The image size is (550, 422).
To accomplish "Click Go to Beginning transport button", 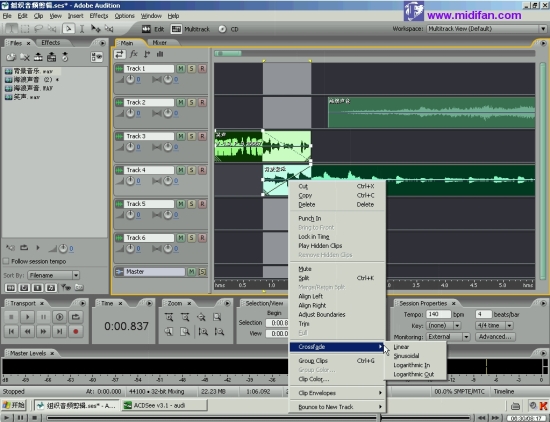I will click(x=11, y=331).
